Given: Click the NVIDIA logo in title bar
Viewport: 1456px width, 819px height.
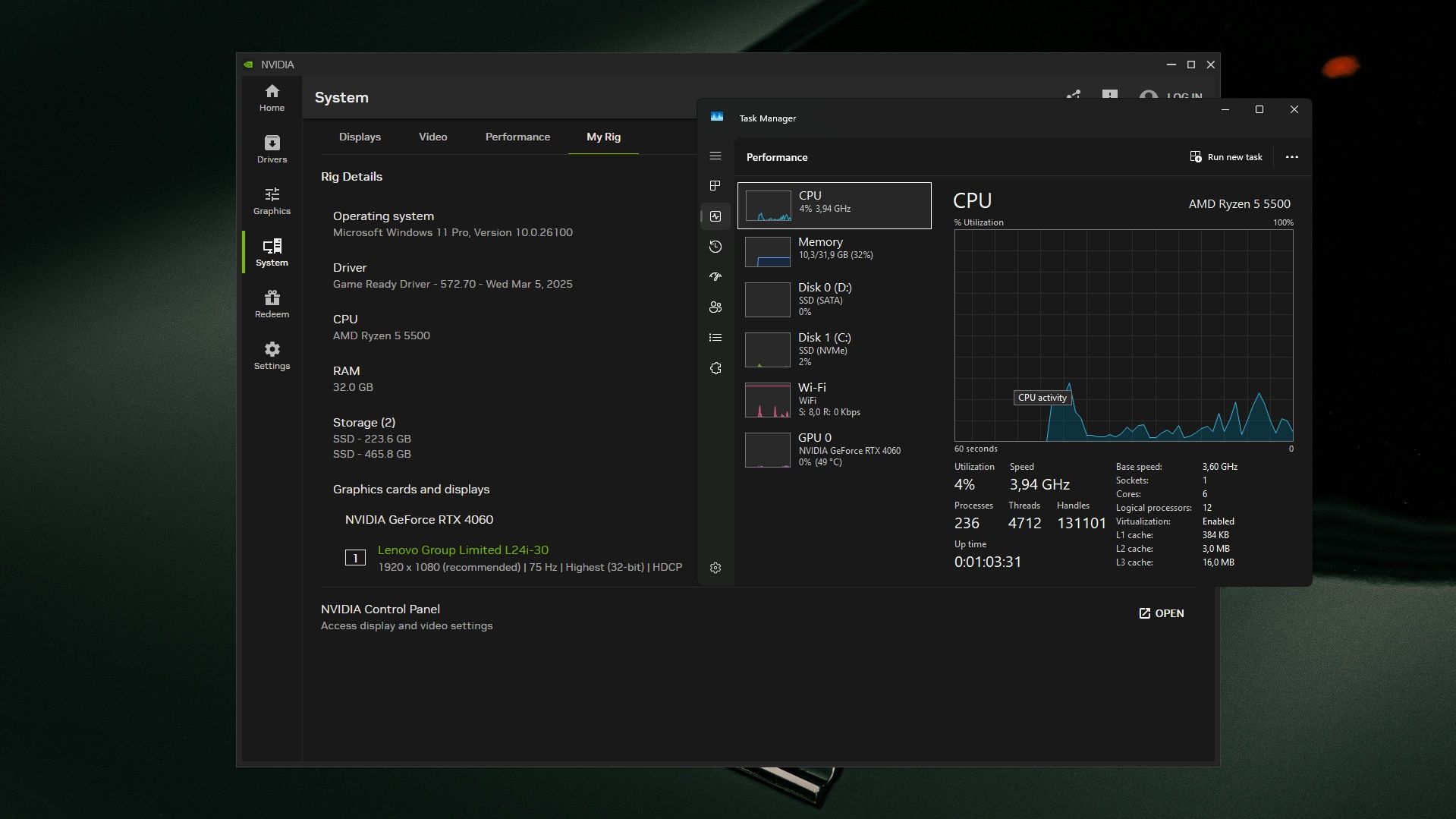Looking at the screenshot, I should [x=248, y=65].
